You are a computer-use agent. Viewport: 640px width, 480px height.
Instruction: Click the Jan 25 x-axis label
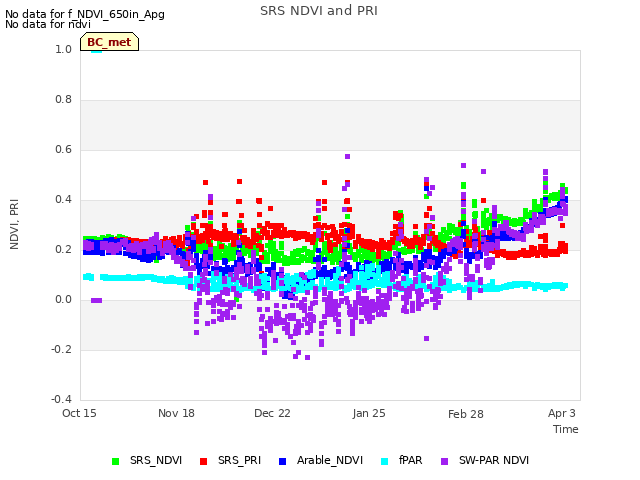369,413
